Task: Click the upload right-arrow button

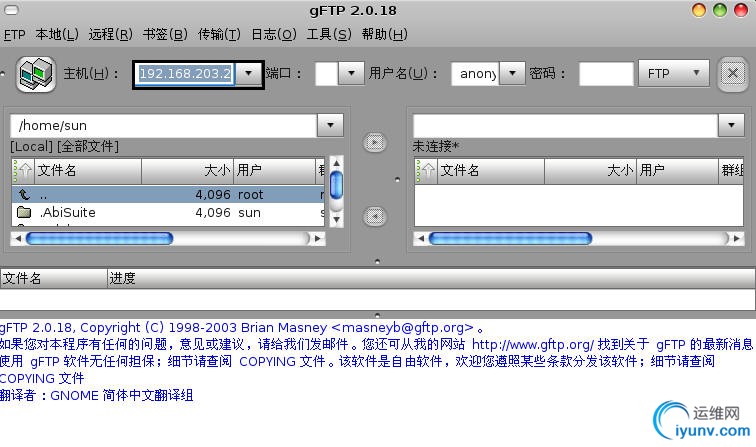Action: pos(375,142)
